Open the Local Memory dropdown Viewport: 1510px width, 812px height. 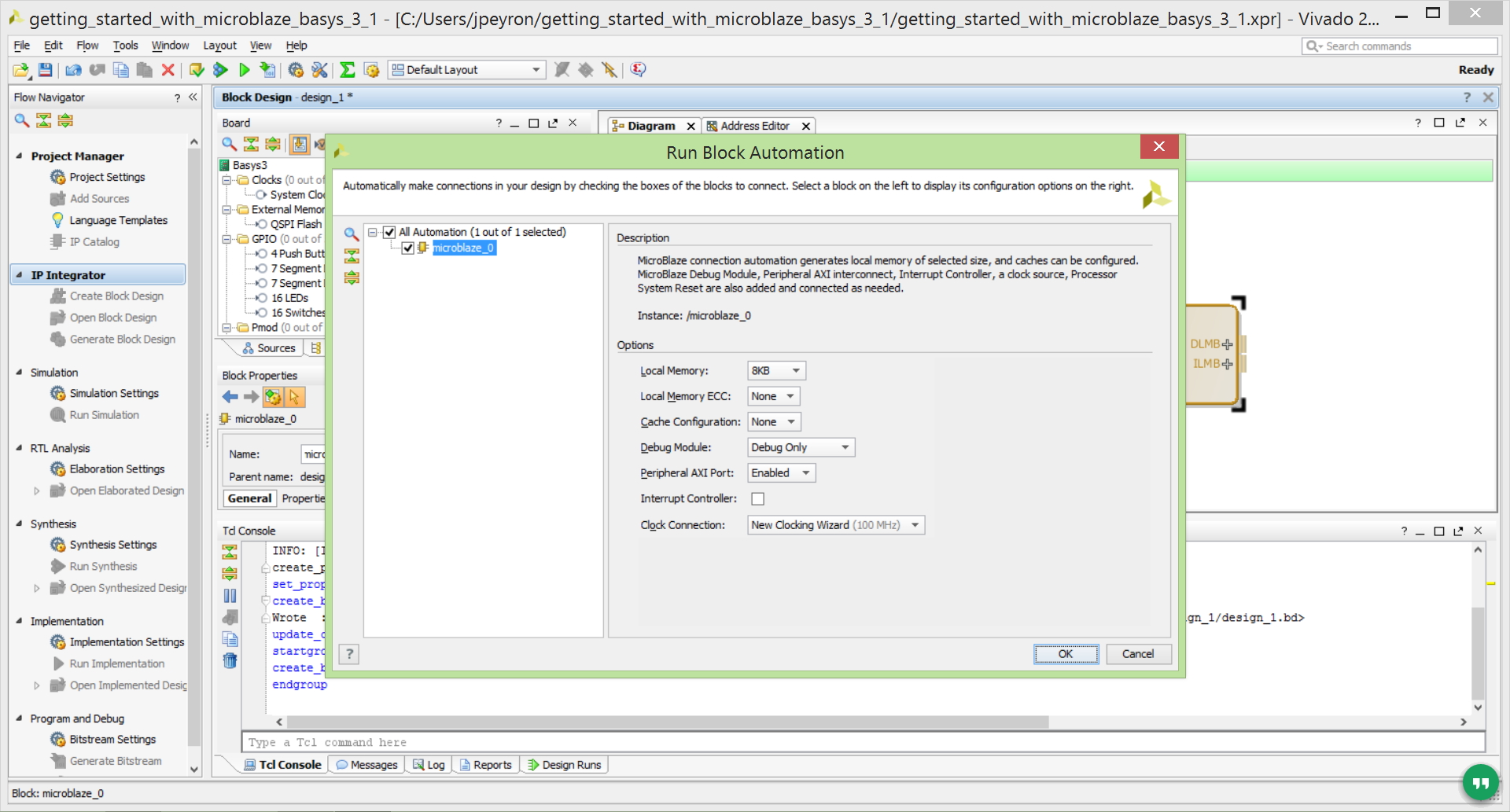pos(776,371)
